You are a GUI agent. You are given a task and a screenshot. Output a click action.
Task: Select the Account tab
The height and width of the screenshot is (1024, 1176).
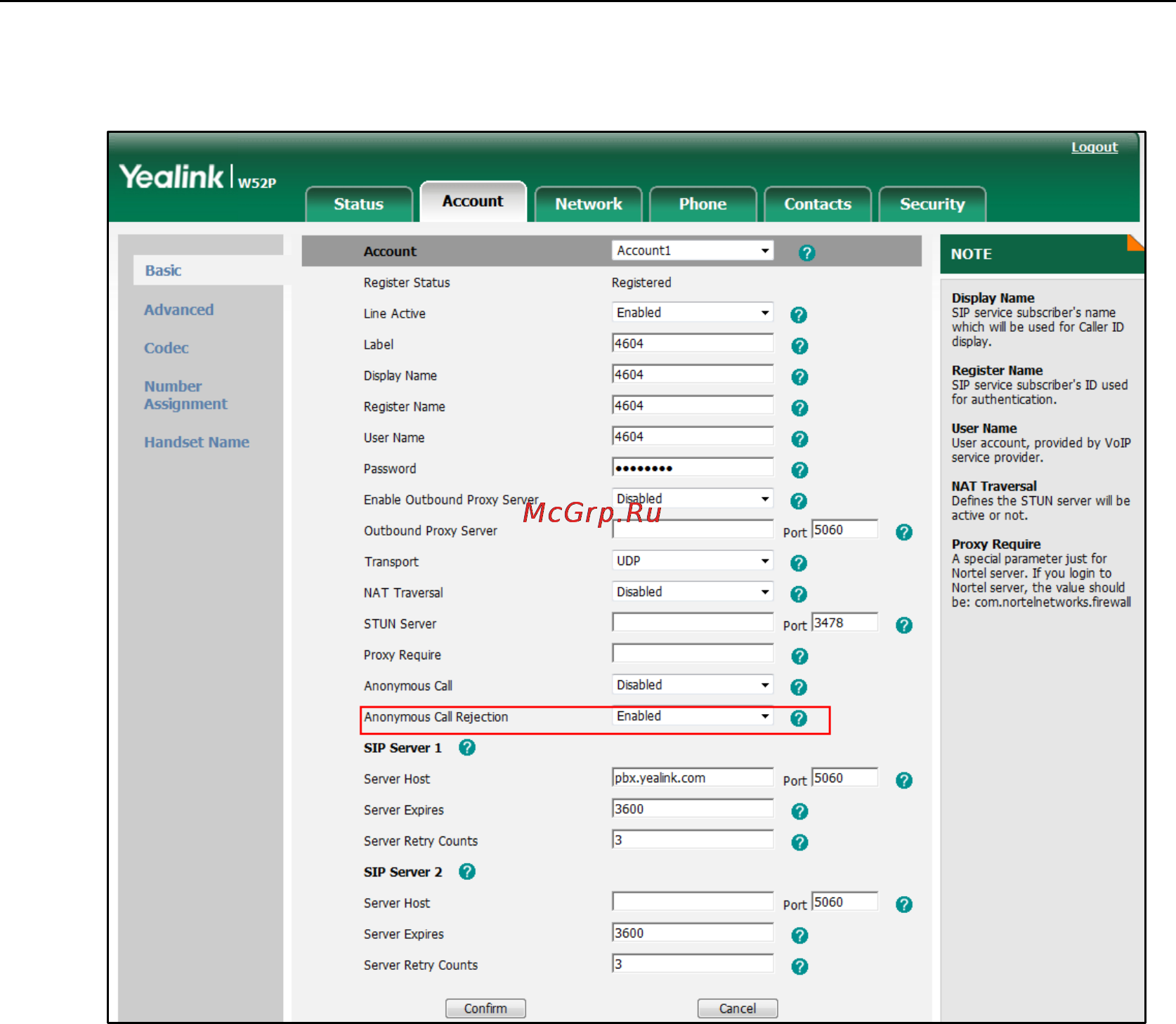tap(473, 201)
